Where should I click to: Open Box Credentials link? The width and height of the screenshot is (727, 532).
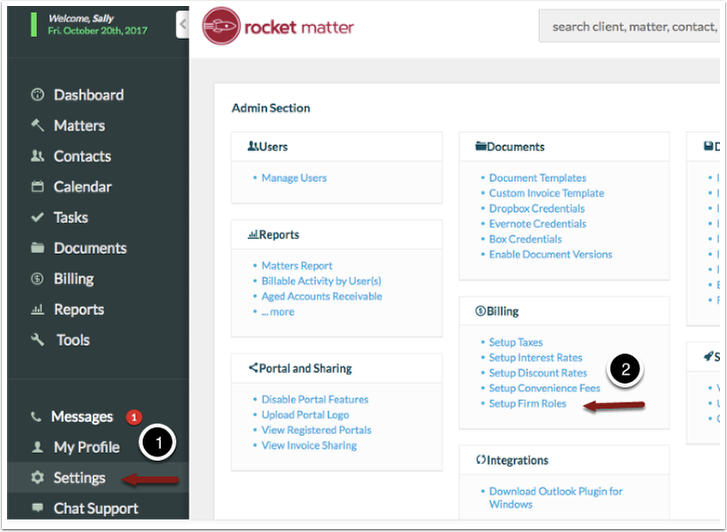[x=525, y=239]
